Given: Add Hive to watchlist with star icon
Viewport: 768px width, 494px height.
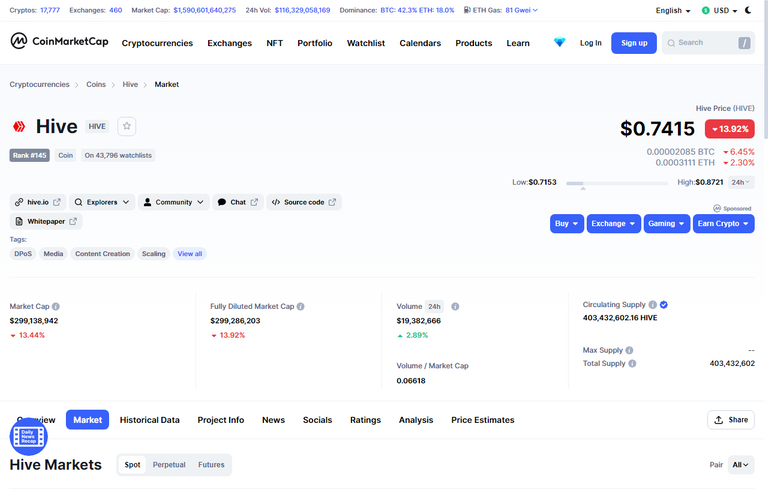Looking at the screenshot, I should coord(127,126).
